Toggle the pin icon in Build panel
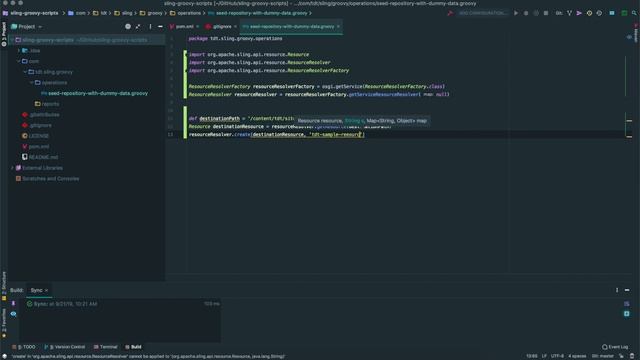The width and height of the screenshot is (640, 360). 13,304
